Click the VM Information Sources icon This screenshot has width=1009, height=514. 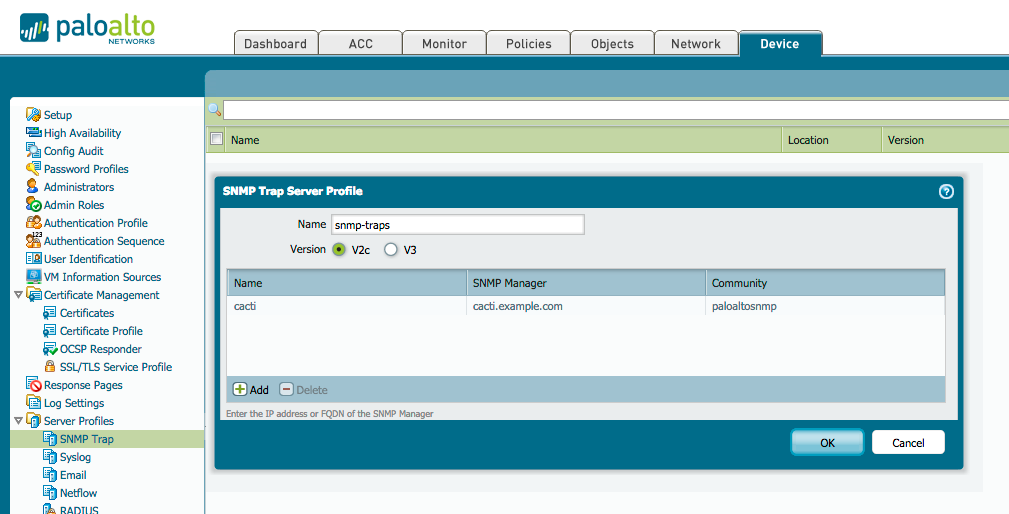33,277
